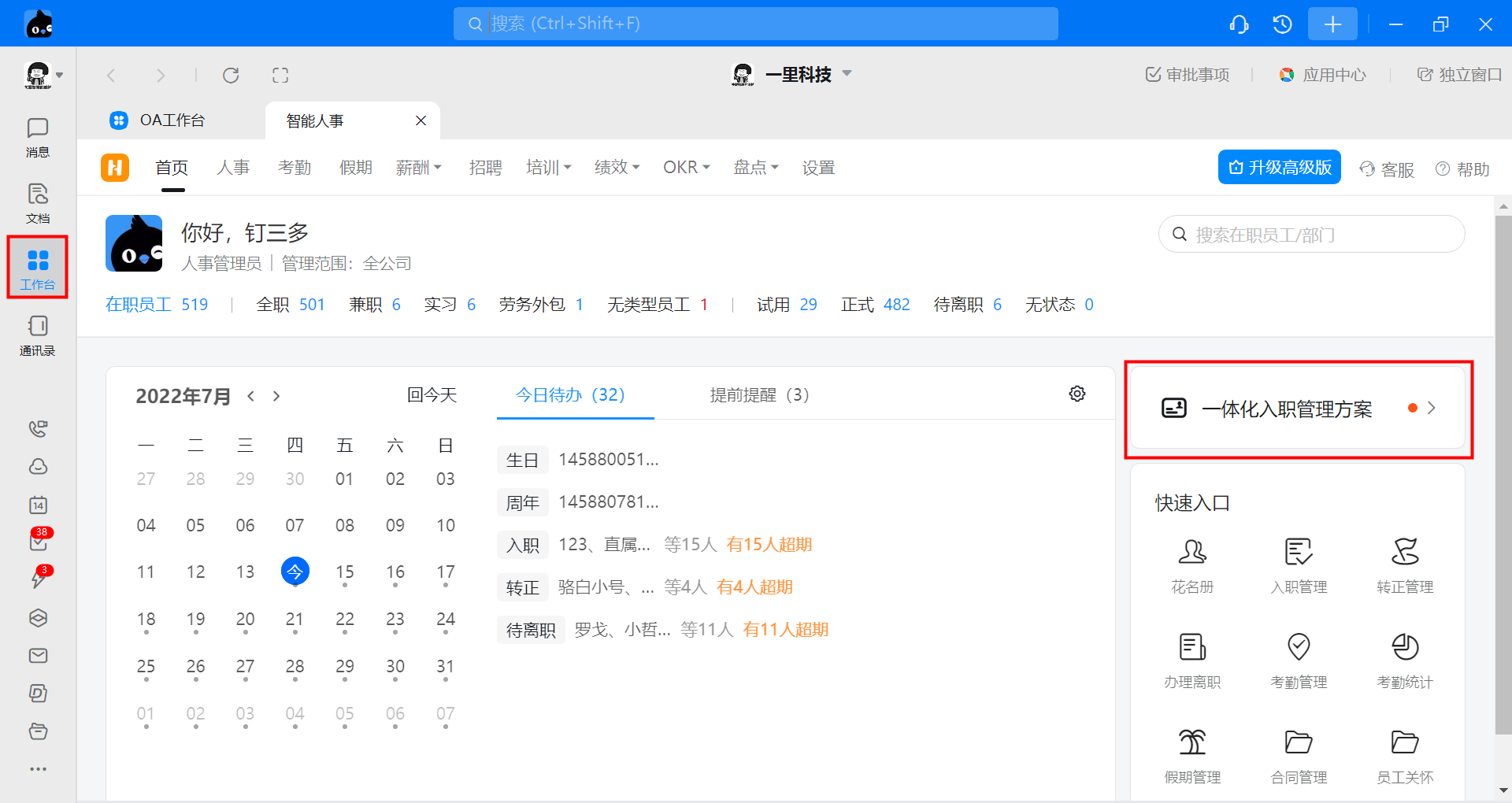The height and width of the screenshot is (803, 1512).
Task: Click the 升级高级版 upgrade button
Action: coord(1279,168)
